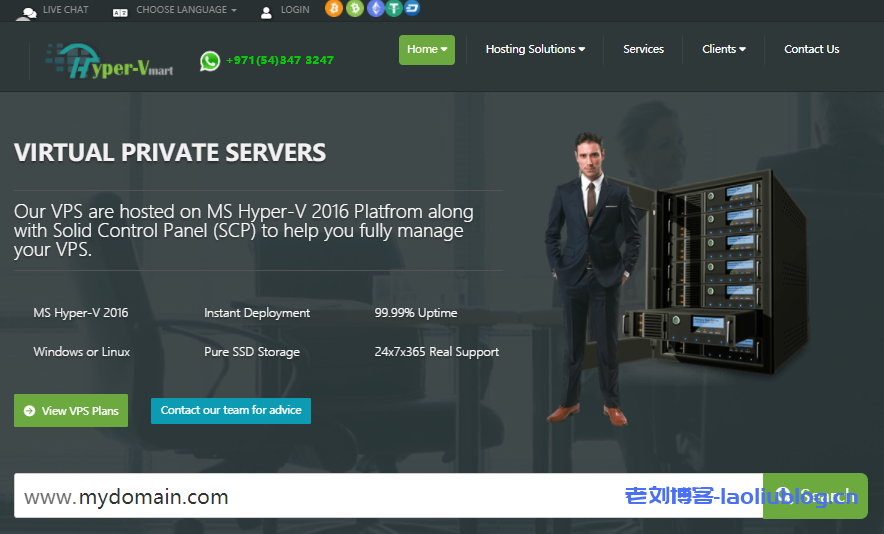Expand the Clients dropdown menu
The width and height of the screenshot is (884, 534).
pyautogui.click(x=724, y=49)
